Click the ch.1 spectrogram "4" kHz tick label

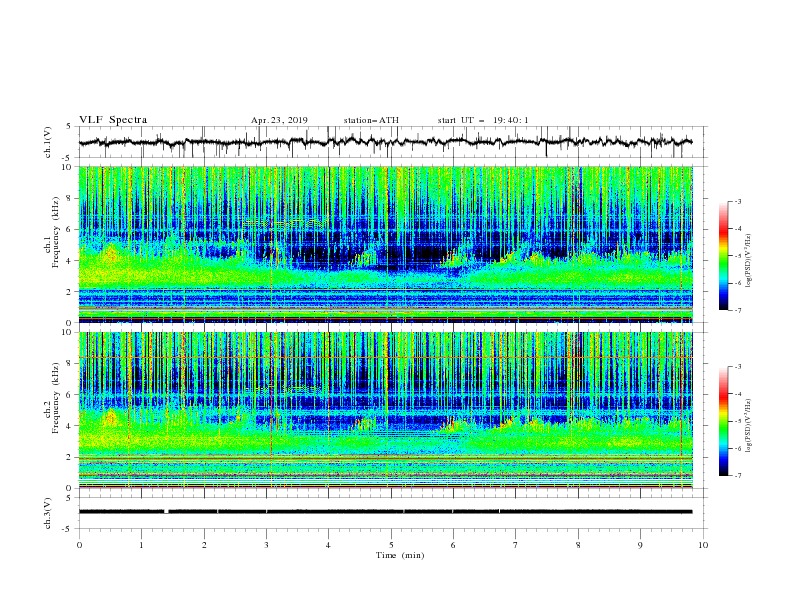pos(70,261)
